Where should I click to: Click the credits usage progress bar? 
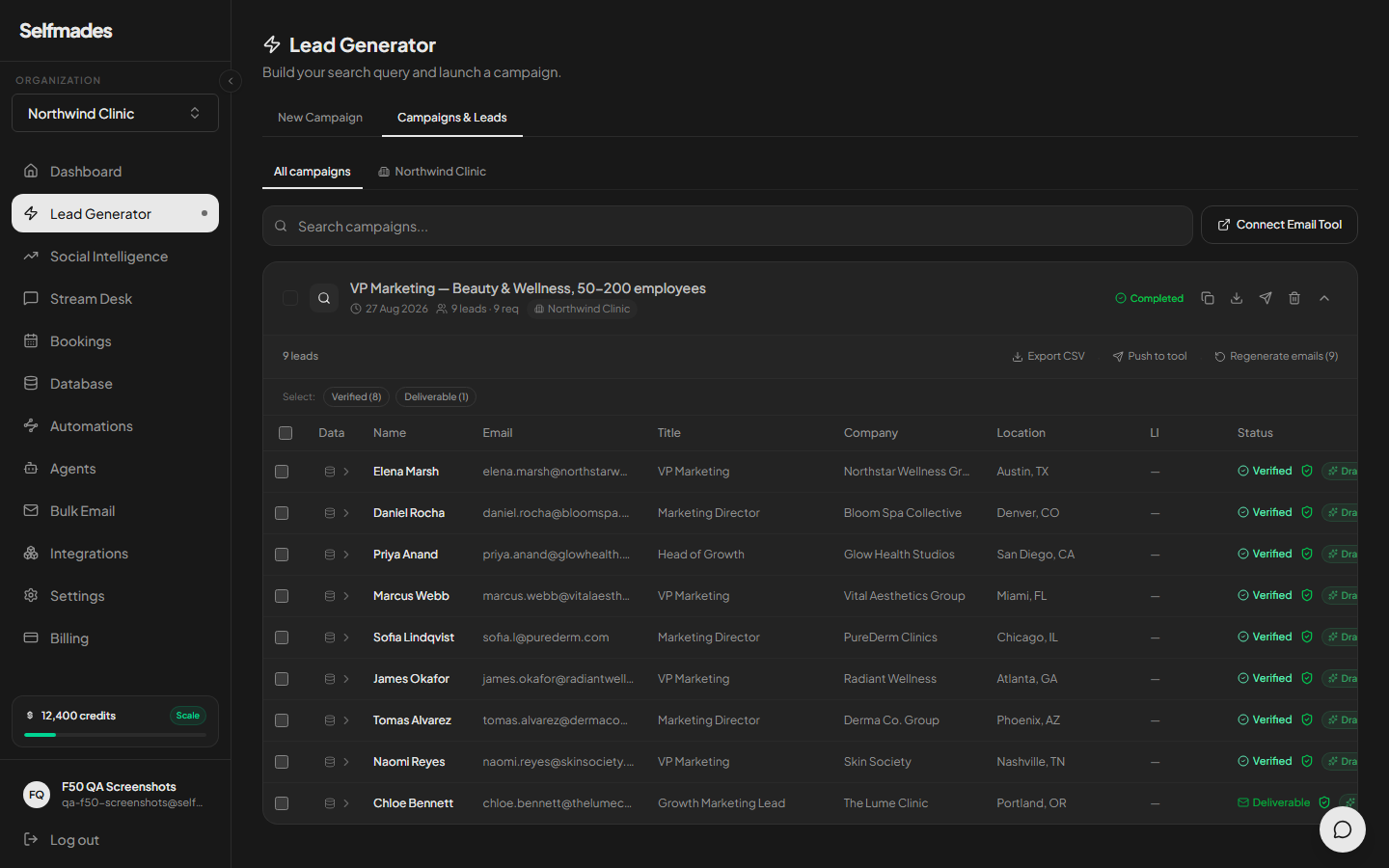[x=115, y=735]
